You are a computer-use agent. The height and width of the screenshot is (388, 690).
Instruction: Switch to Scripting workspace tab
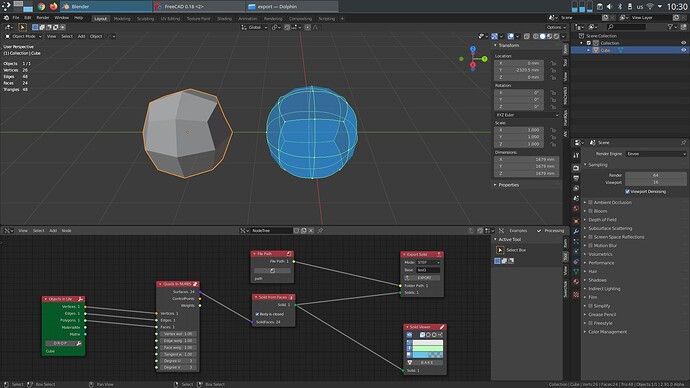click(x=327, y=18)
